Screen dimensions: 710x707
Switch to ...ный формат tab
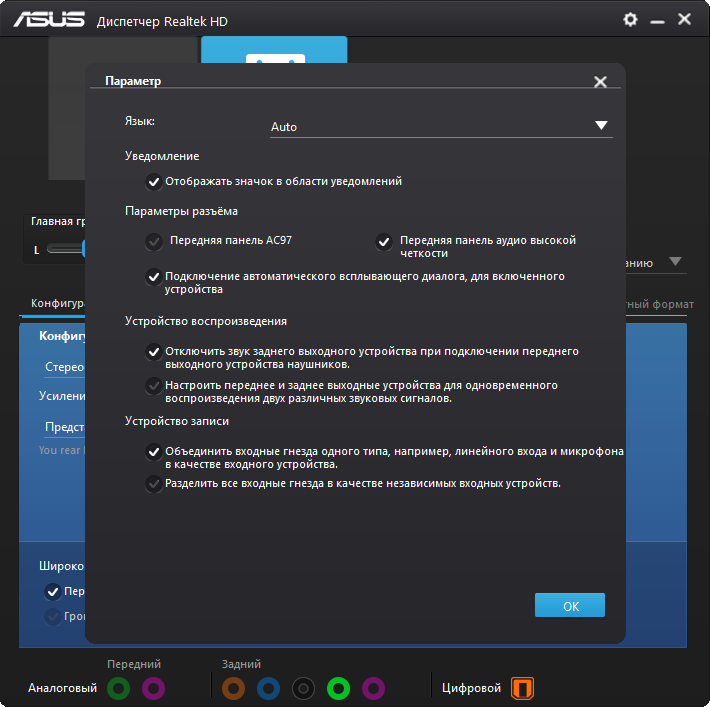click(x=659, y=304)
